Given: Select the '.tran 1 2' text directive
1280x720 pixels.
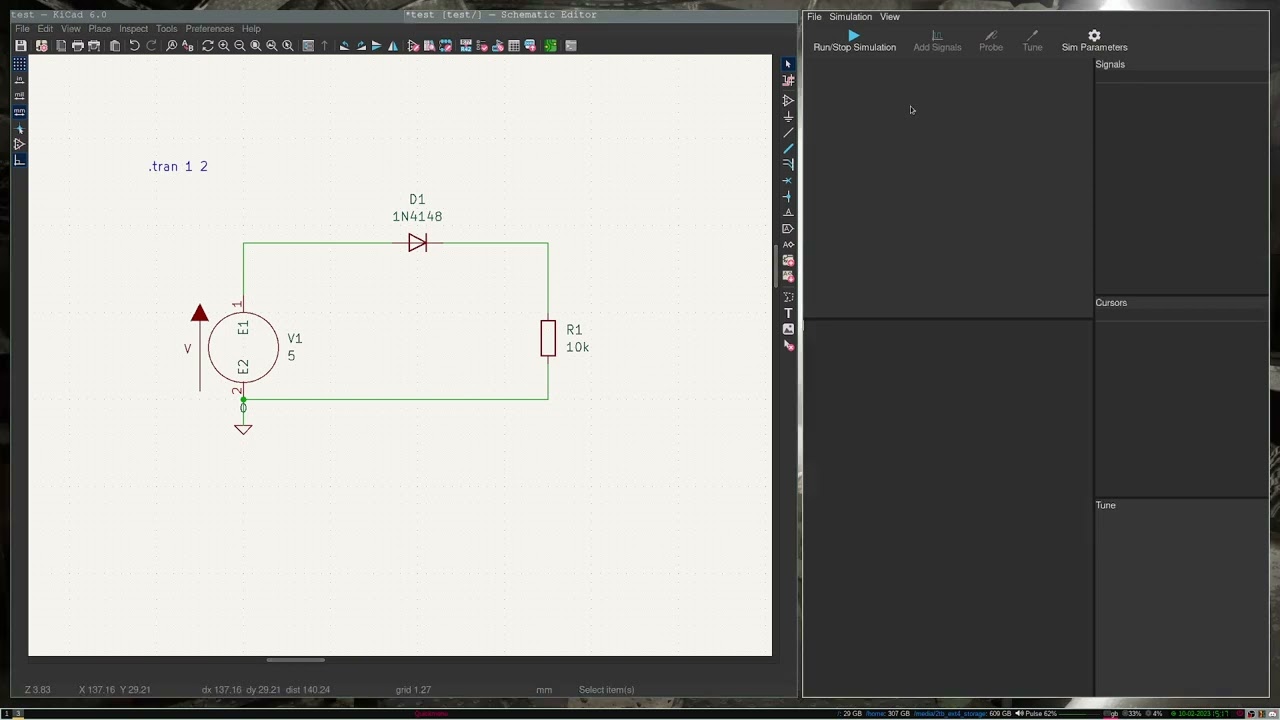Looking at the screenshot, I should click(178, 167).
